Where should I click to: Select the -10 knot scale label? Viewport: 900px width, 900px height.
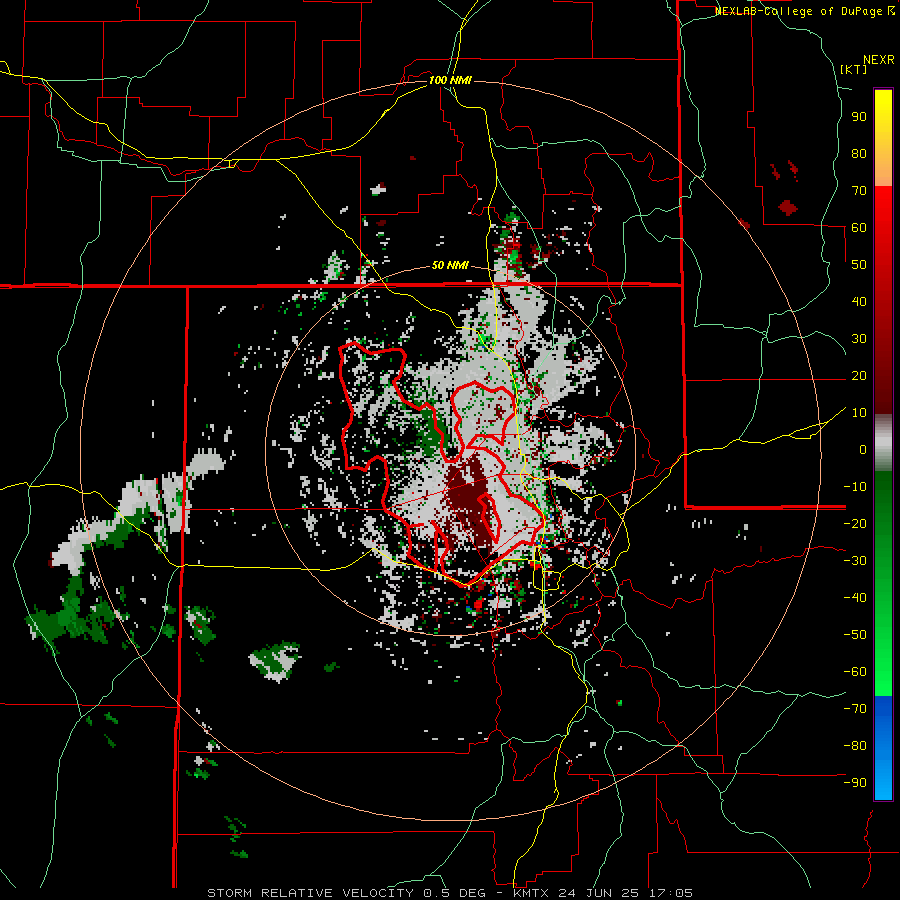click(x=855, y=487)
